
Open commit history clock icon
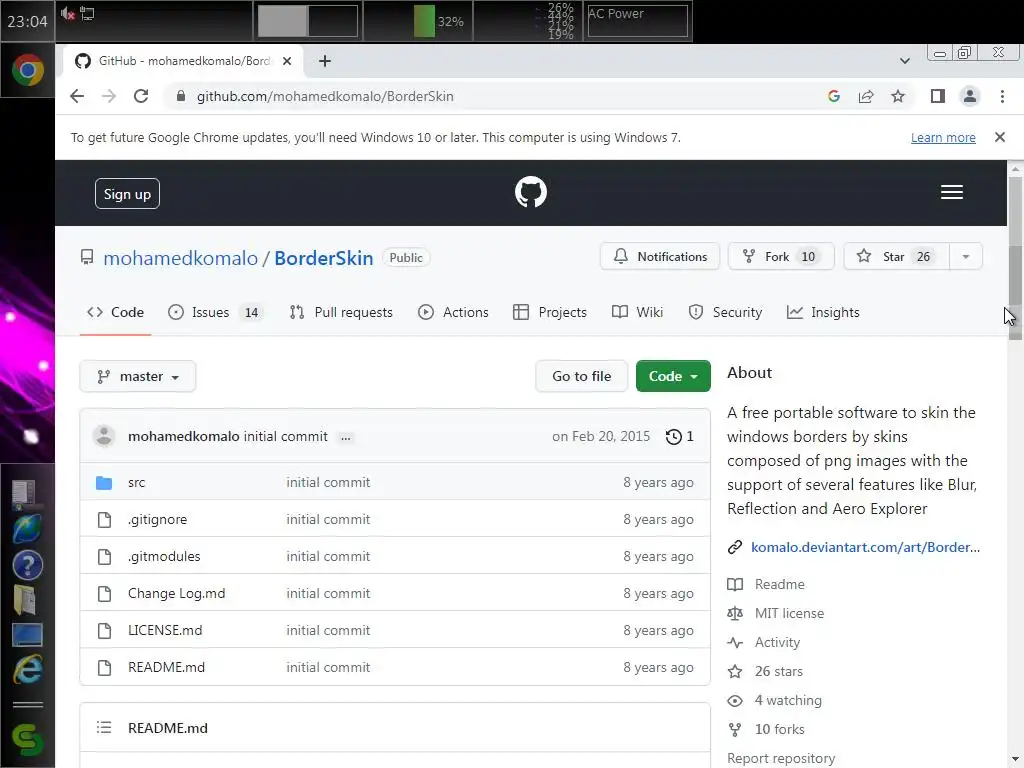[673, 437]
